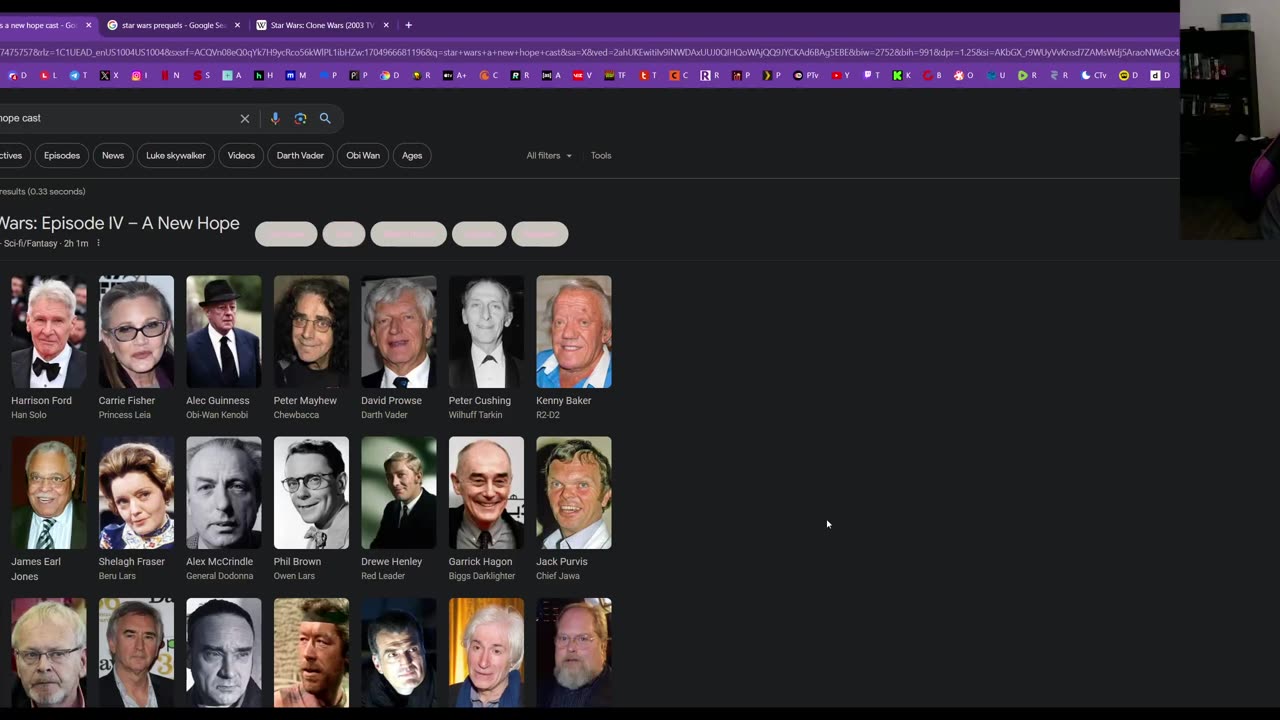Open Peter Cushing's photo

[486, 332]
